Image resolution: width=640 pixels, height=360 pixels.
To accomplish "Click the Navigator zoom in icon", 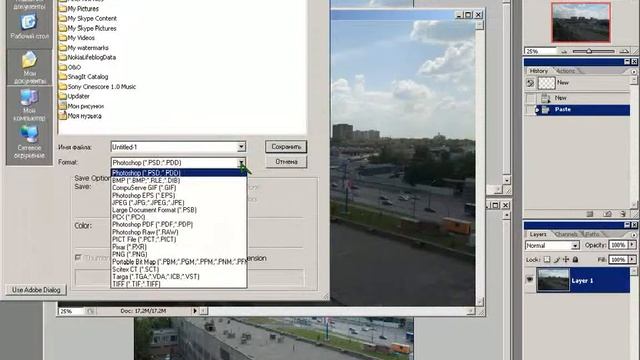I will click(624, 51).
